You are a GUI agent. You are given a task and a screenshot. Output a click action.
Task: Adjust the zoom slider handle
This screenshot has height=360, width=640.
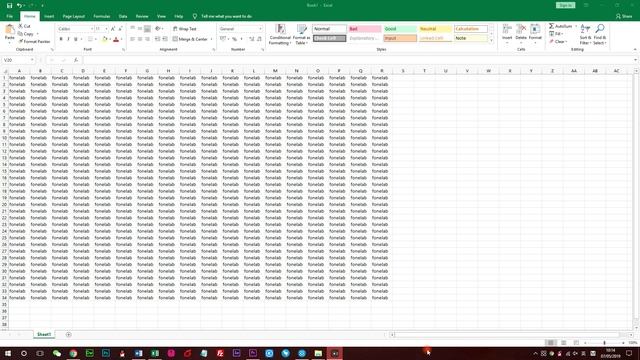[x=604, y=343]
